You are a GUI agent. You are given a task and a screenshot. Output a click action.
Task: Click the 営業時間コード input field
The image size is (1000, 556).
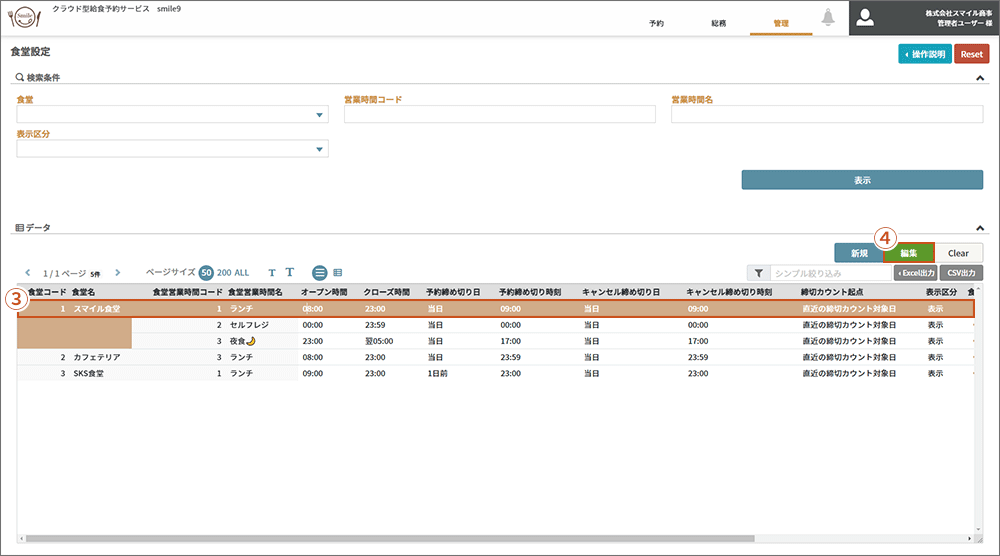499,114
